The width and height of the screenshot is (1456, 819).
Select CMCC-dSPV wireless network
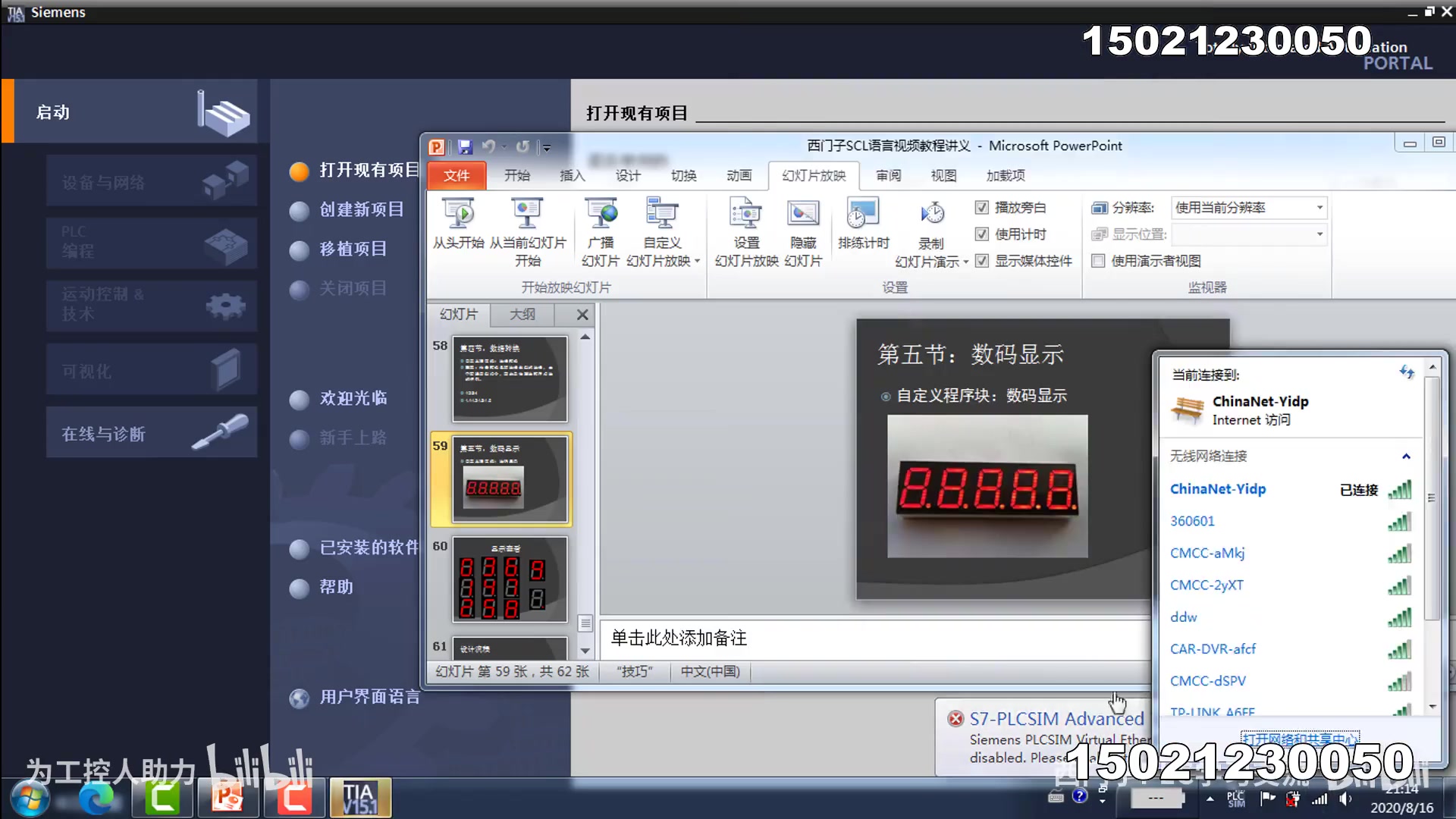[1291, 680]
